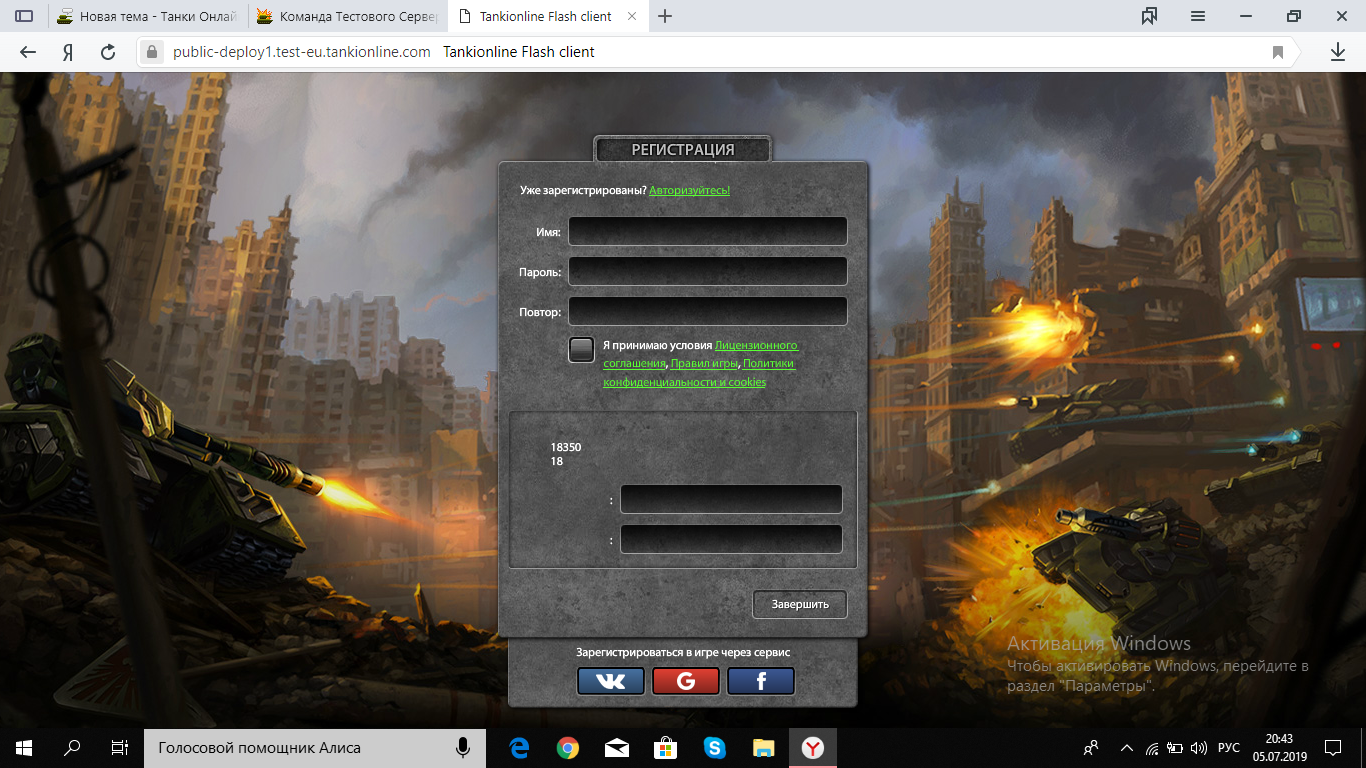Activate Alice microphone icon
The height and width of the screenshot is (768, 1366).
(463, 747)
